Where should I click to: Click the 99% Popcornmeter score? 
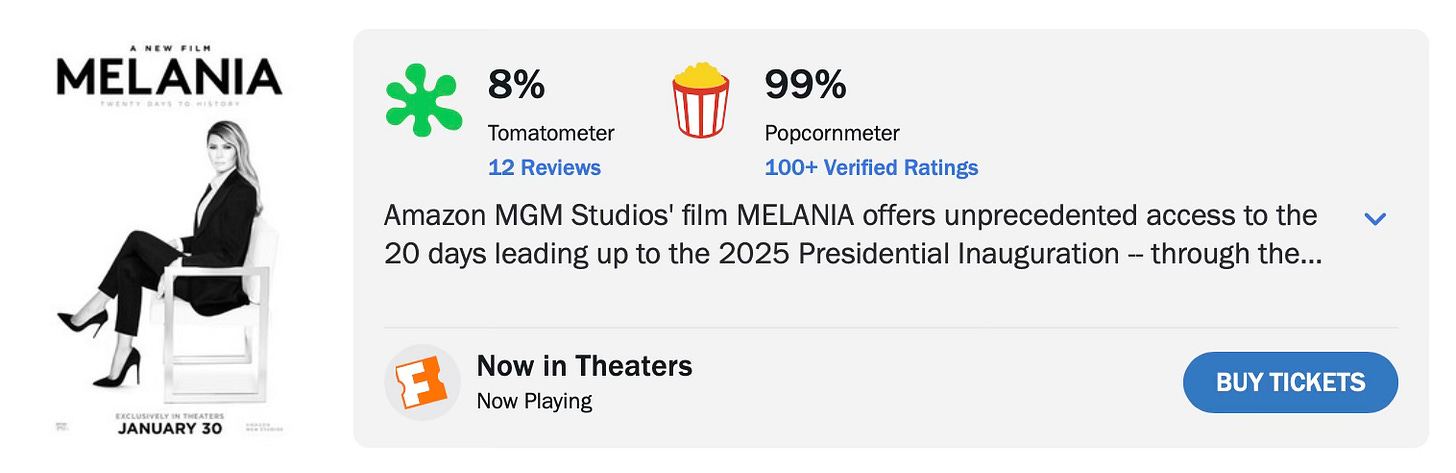pos(805,86)
